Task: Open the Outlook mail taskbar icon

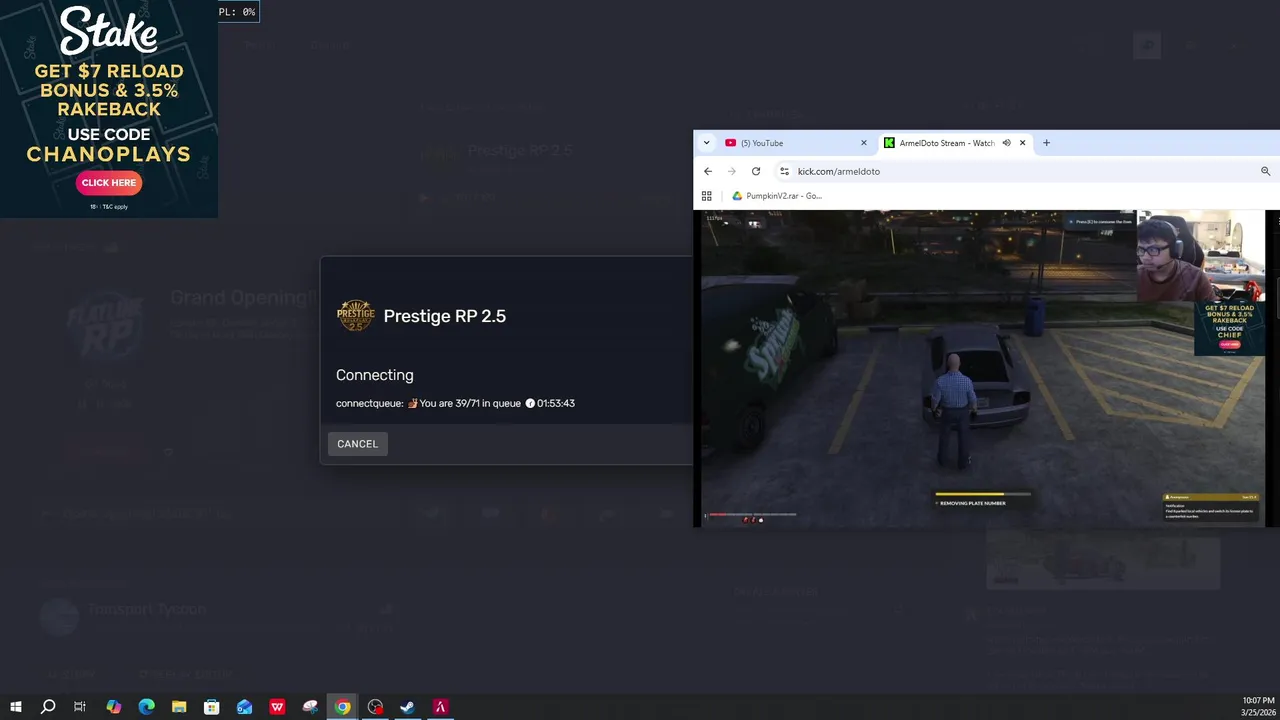Action: [x=244, y=707]
